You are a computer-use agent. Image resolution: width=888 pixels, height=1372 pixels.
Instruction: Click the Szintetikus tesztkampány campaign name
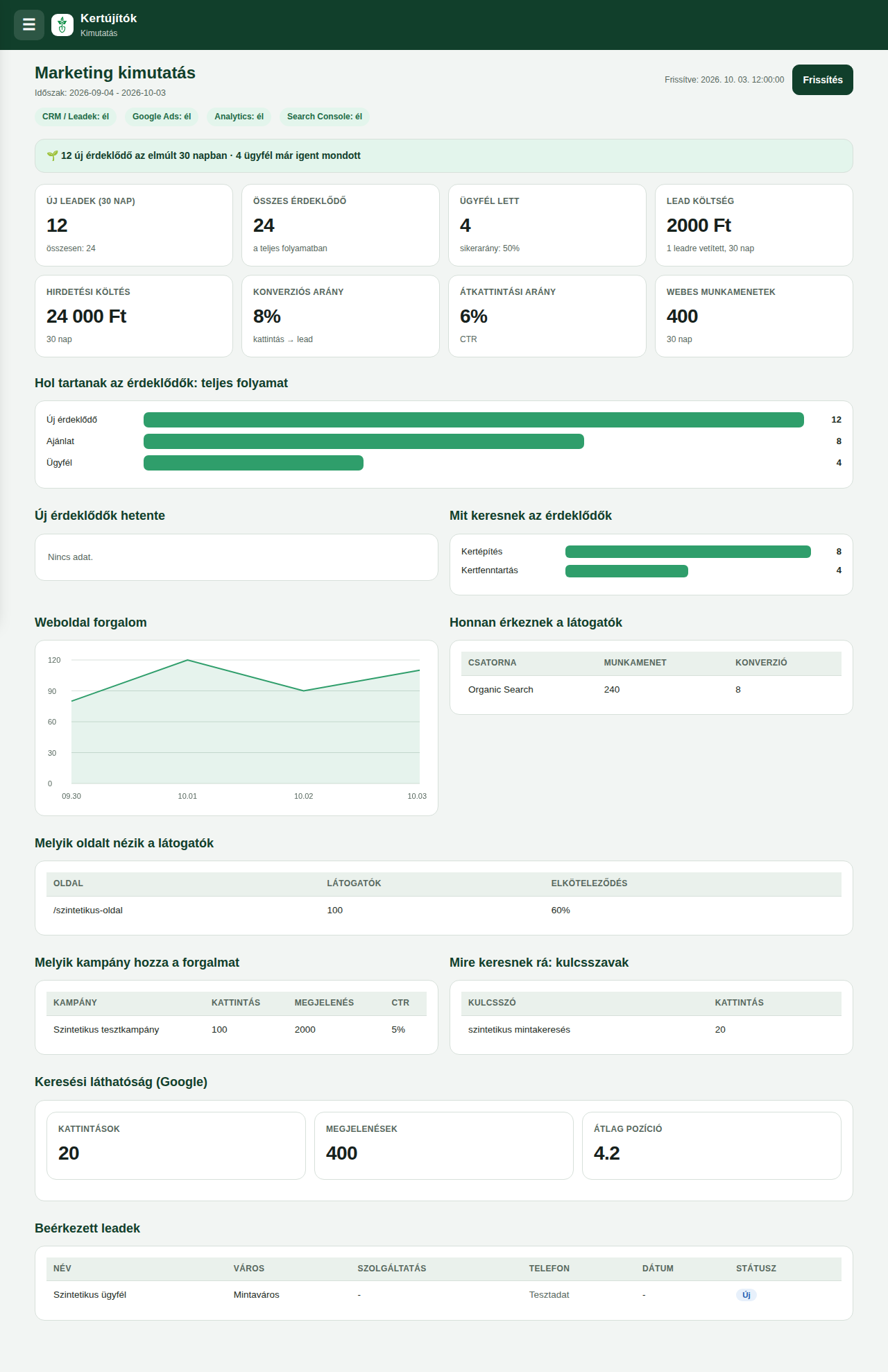106,1030
